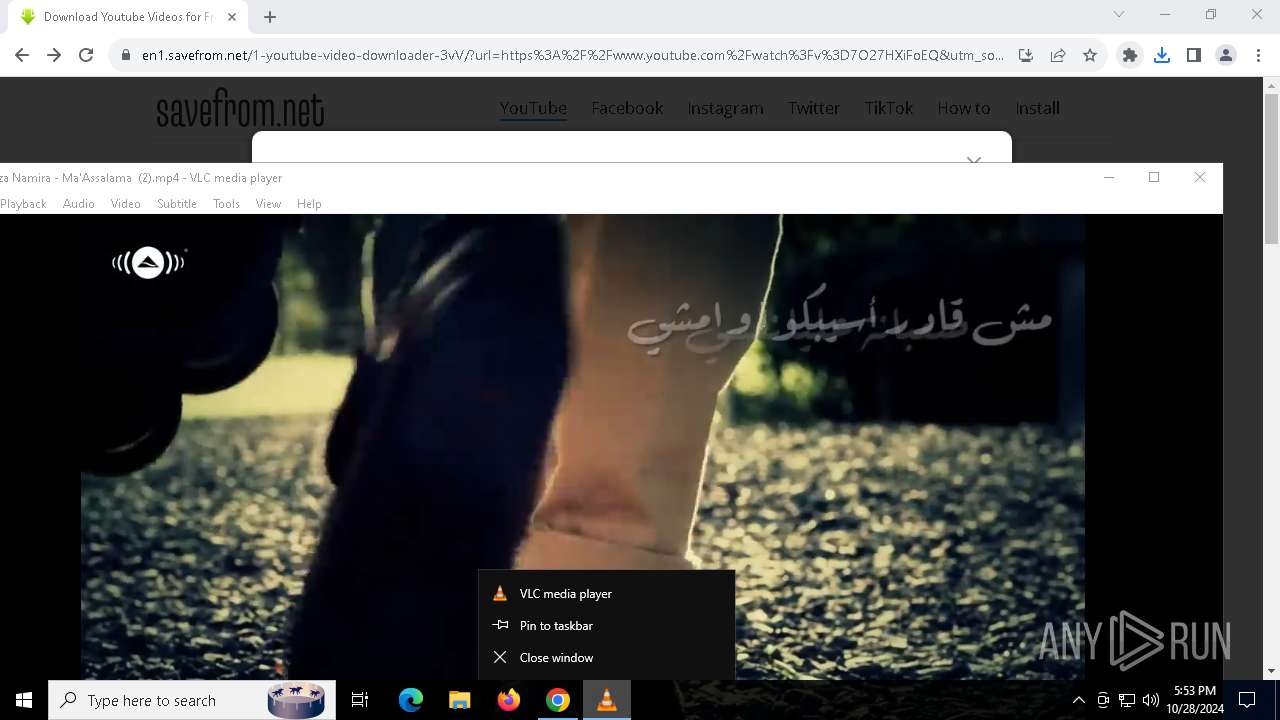Go back in Chrome browser
This screenshot has height=720, width=1280.
coord(22,55)
